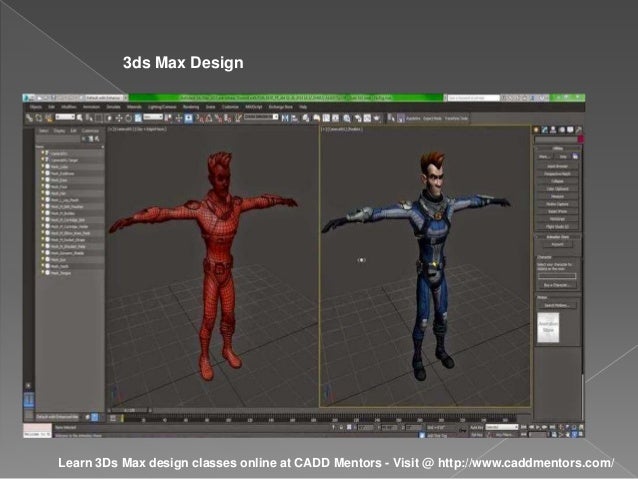This screenshot has width=638, height=479.
Task: Choose the Bind to Space Warp tool
Action: 49,118
